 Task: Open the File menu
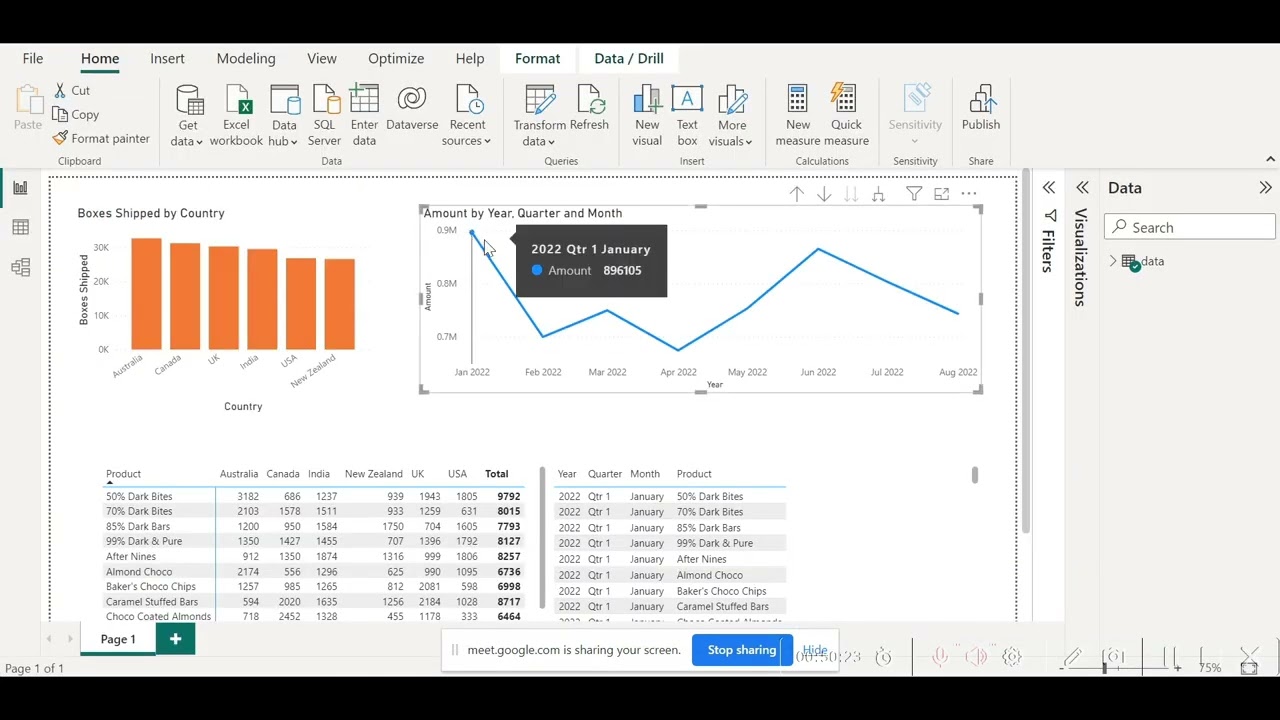33,58
